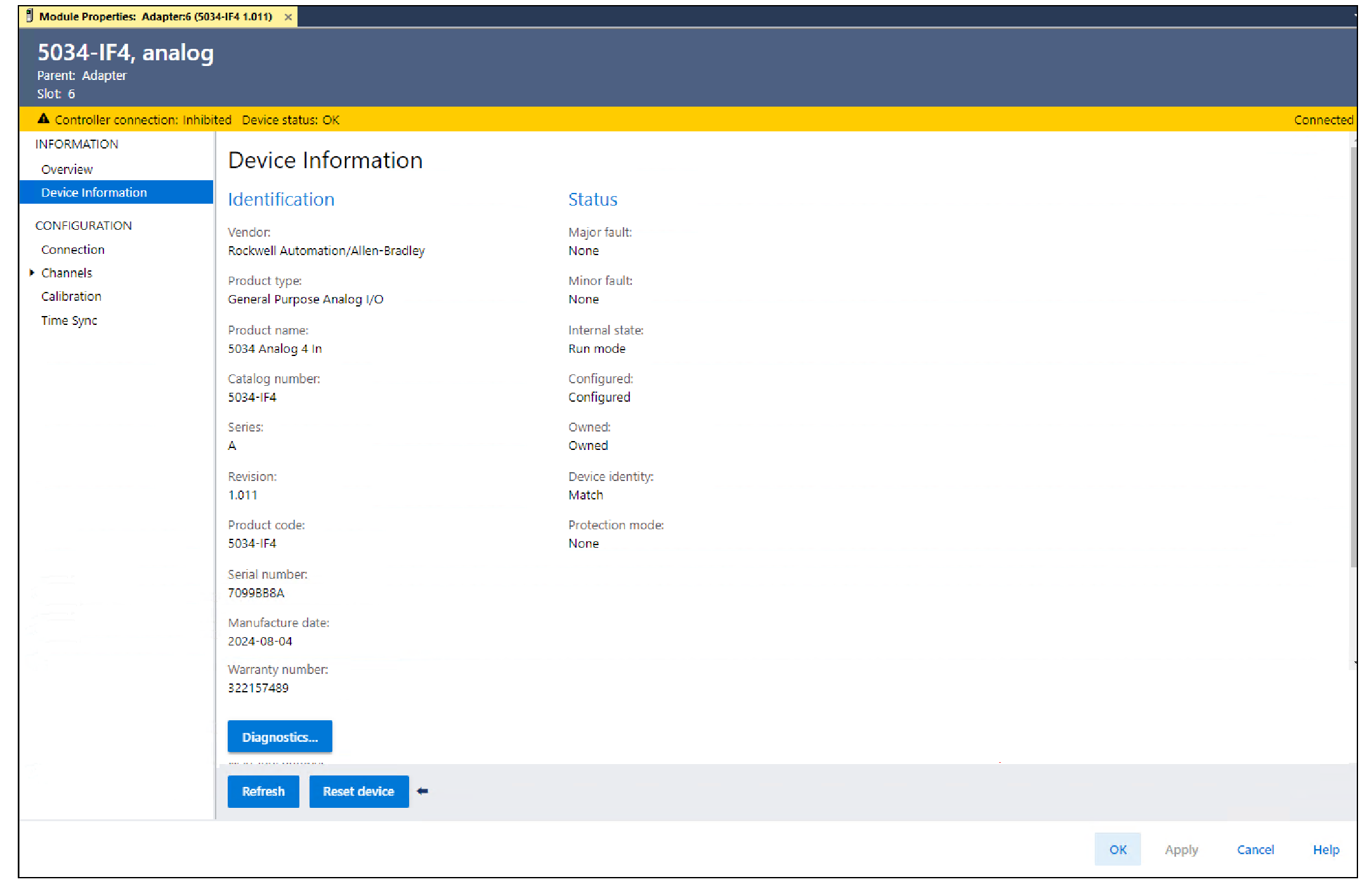Open the Channels configuration page
The height and width of the screenshot is (884, 1372).
[x=67, y=273]
